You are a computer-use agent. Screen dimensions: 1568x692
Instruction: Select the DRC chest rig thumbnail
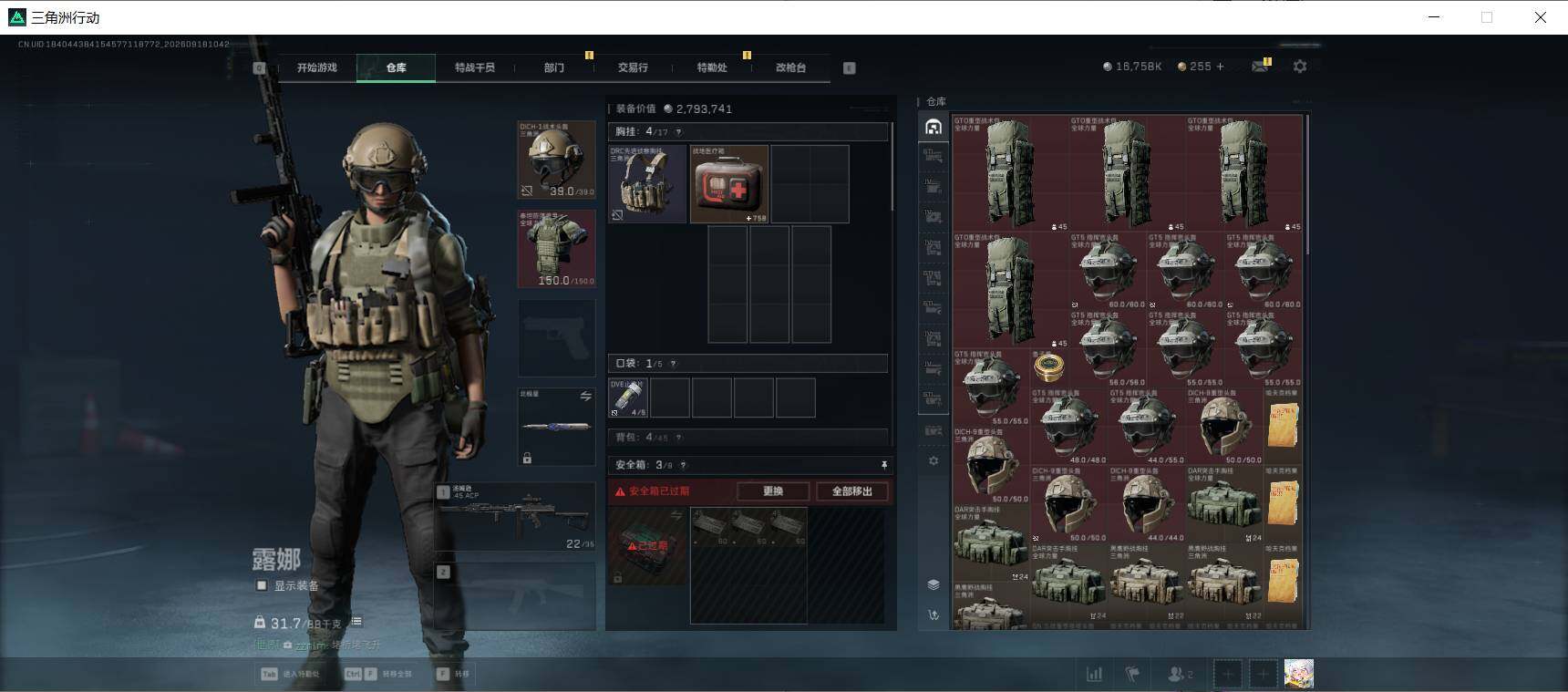click(x=647, y=184)
